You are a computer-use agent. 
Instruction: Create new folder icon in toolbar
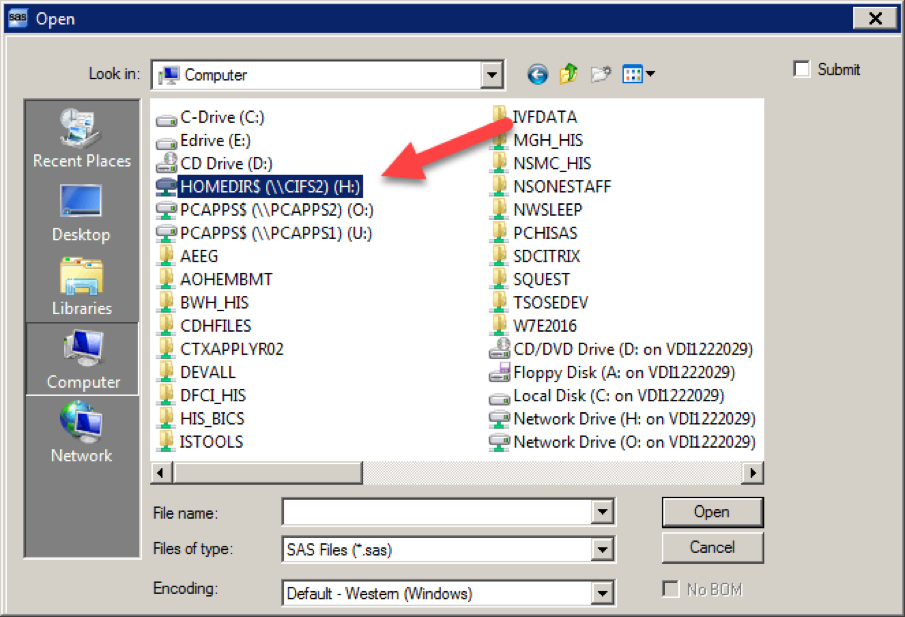(x=601, y=74)
